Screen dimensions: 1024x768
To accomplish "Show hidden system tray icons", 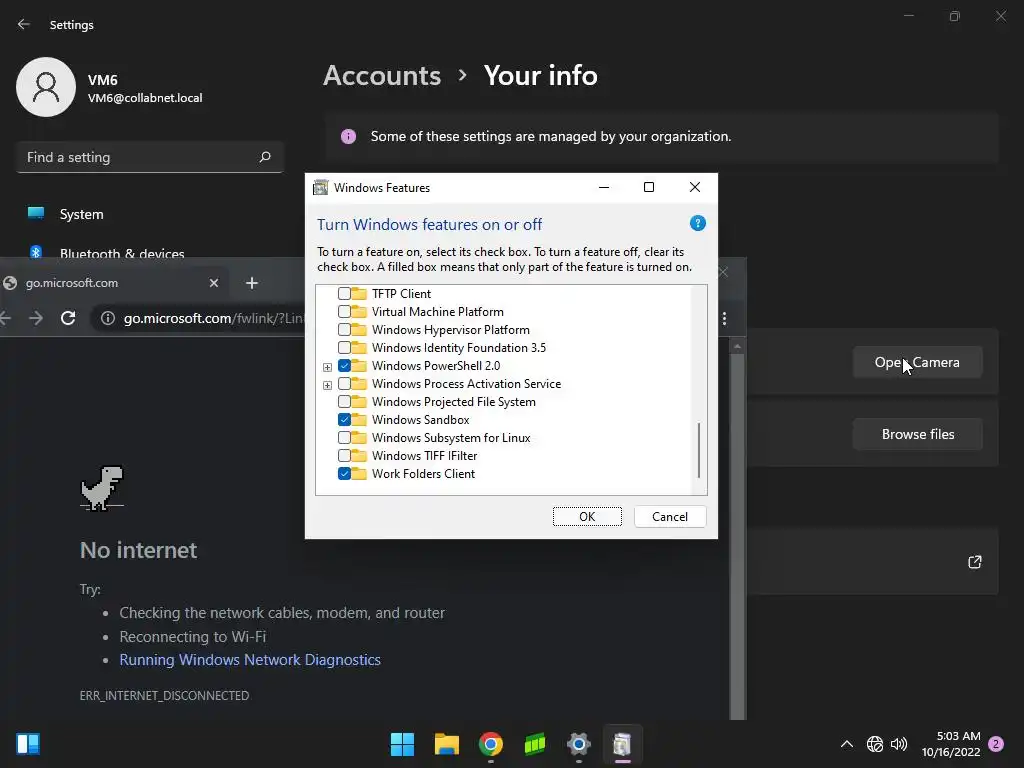I will click(846, 744).
